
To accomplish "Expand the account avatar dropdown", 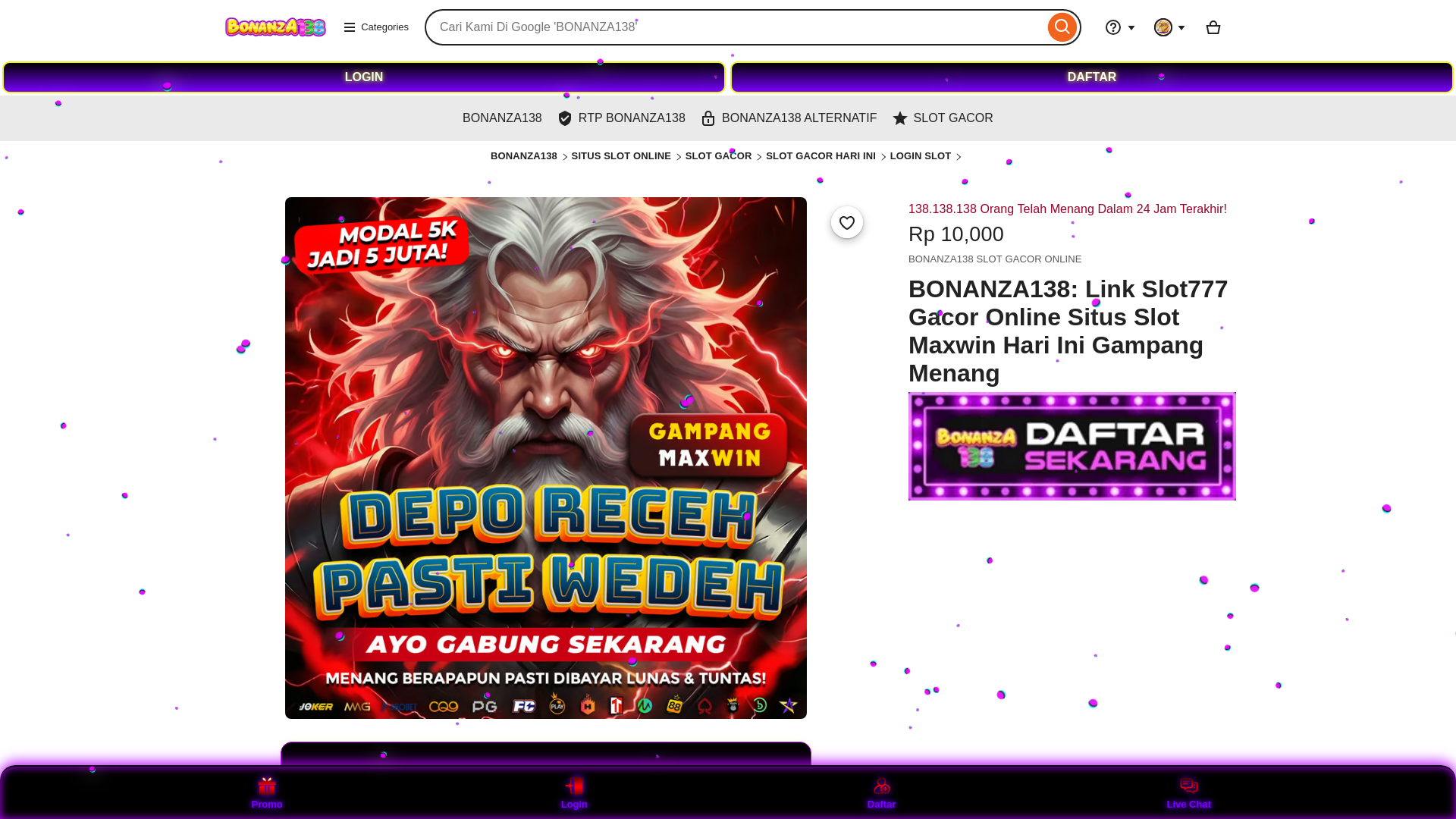I will pyautogui.click(x=1169, y=27).
